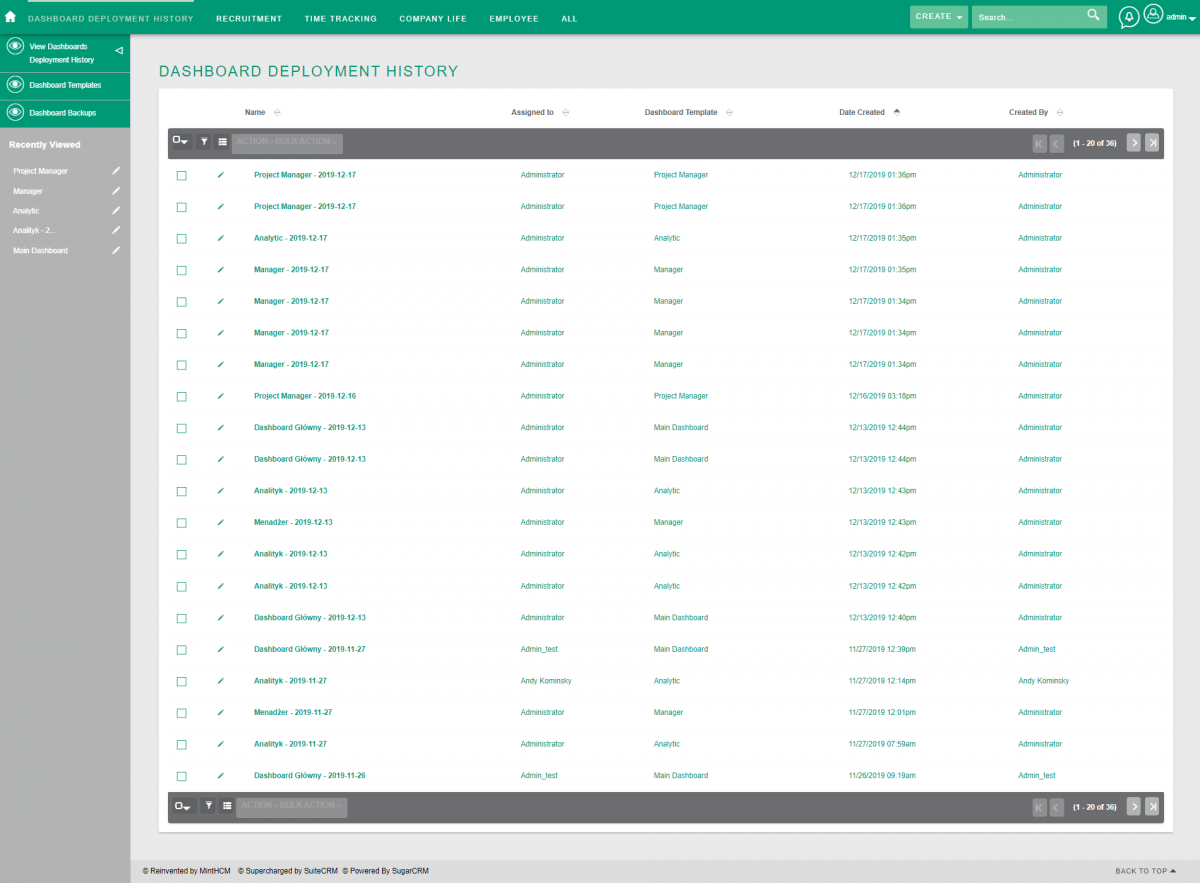This screenshot has width=1200, height=883.
Task: Open the column chooser icon in top toolbar
Action: [222, 142]
